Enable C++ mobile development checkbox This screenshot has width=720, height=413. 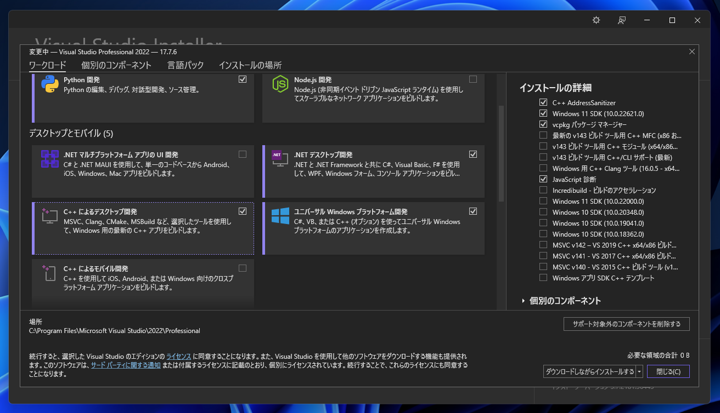tap(242, 268)
